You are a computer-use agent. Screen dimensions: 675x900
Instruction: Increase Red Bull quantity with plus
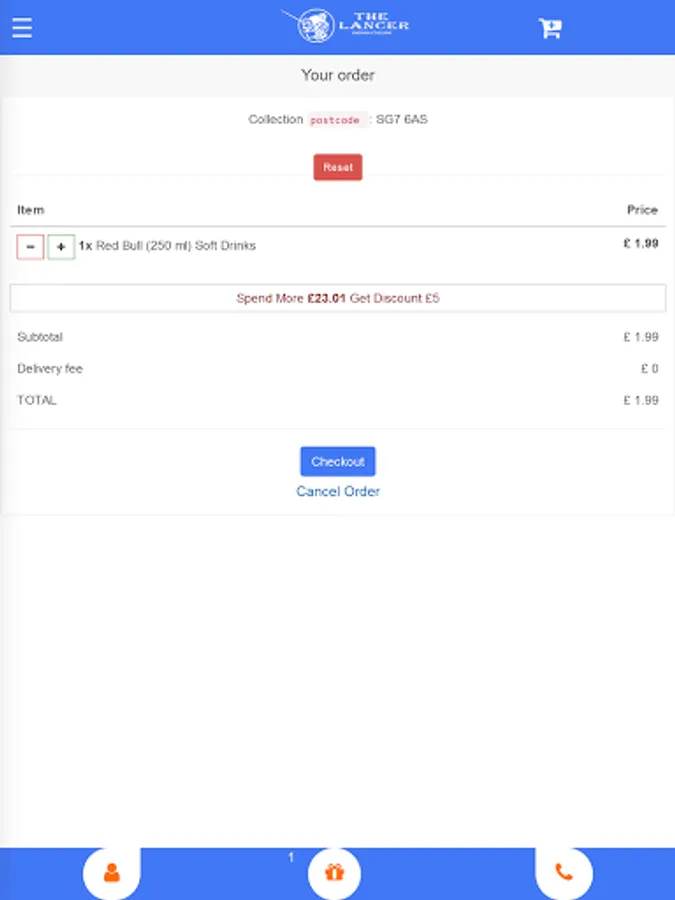[x=61, y=246]
